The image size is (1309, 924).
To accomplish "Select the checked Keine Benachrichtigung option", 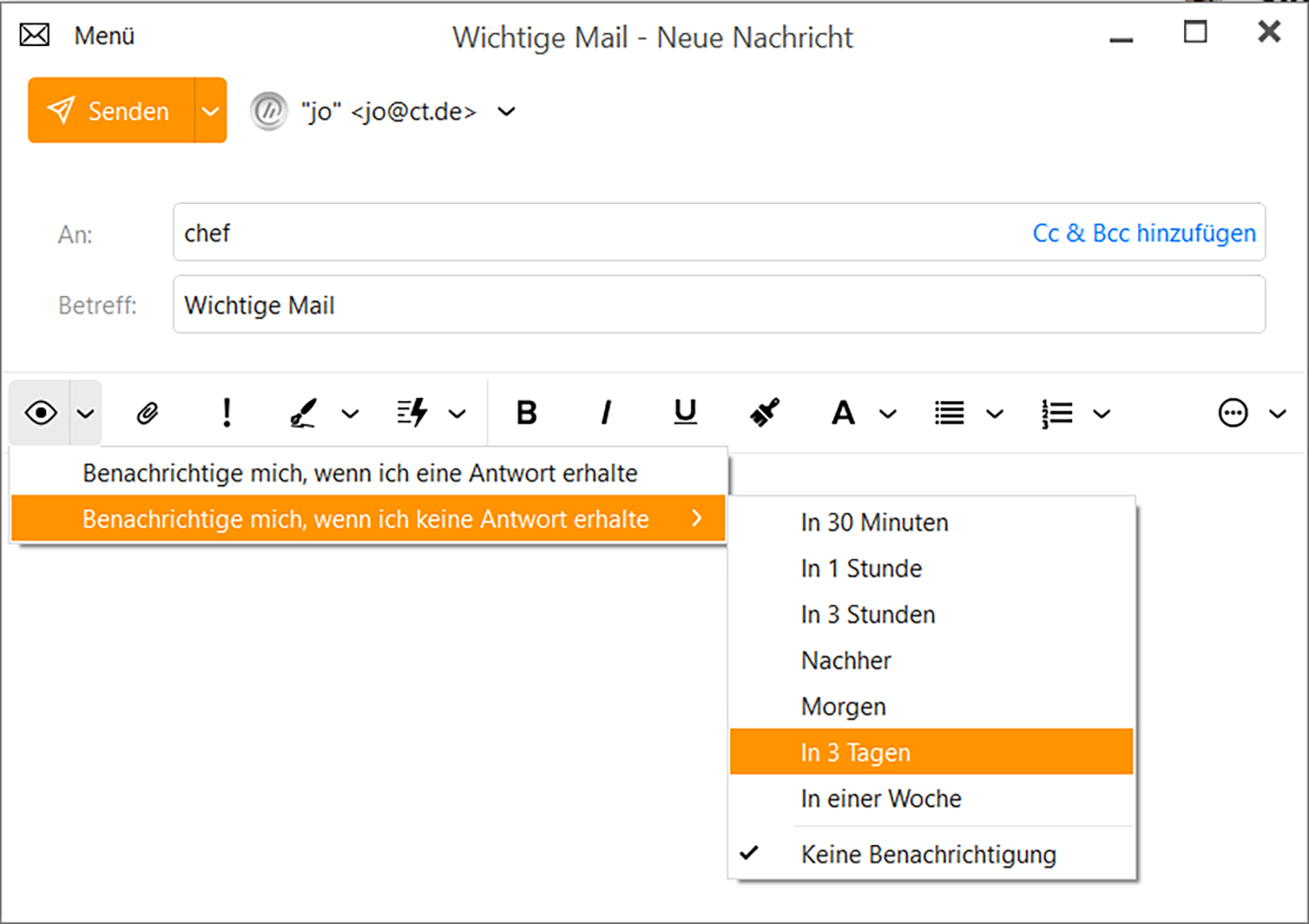I will click(x=928, y=855).
